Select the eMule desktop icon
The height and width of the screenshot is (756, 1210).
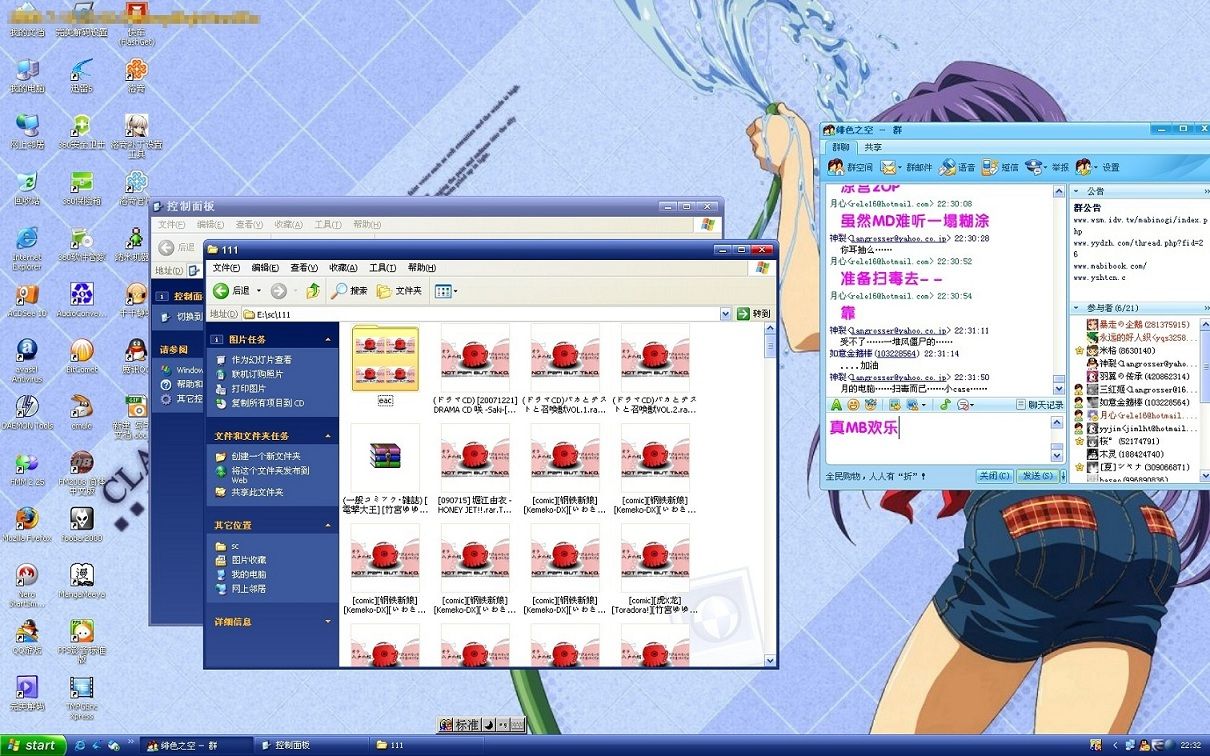tap(82, 412)
